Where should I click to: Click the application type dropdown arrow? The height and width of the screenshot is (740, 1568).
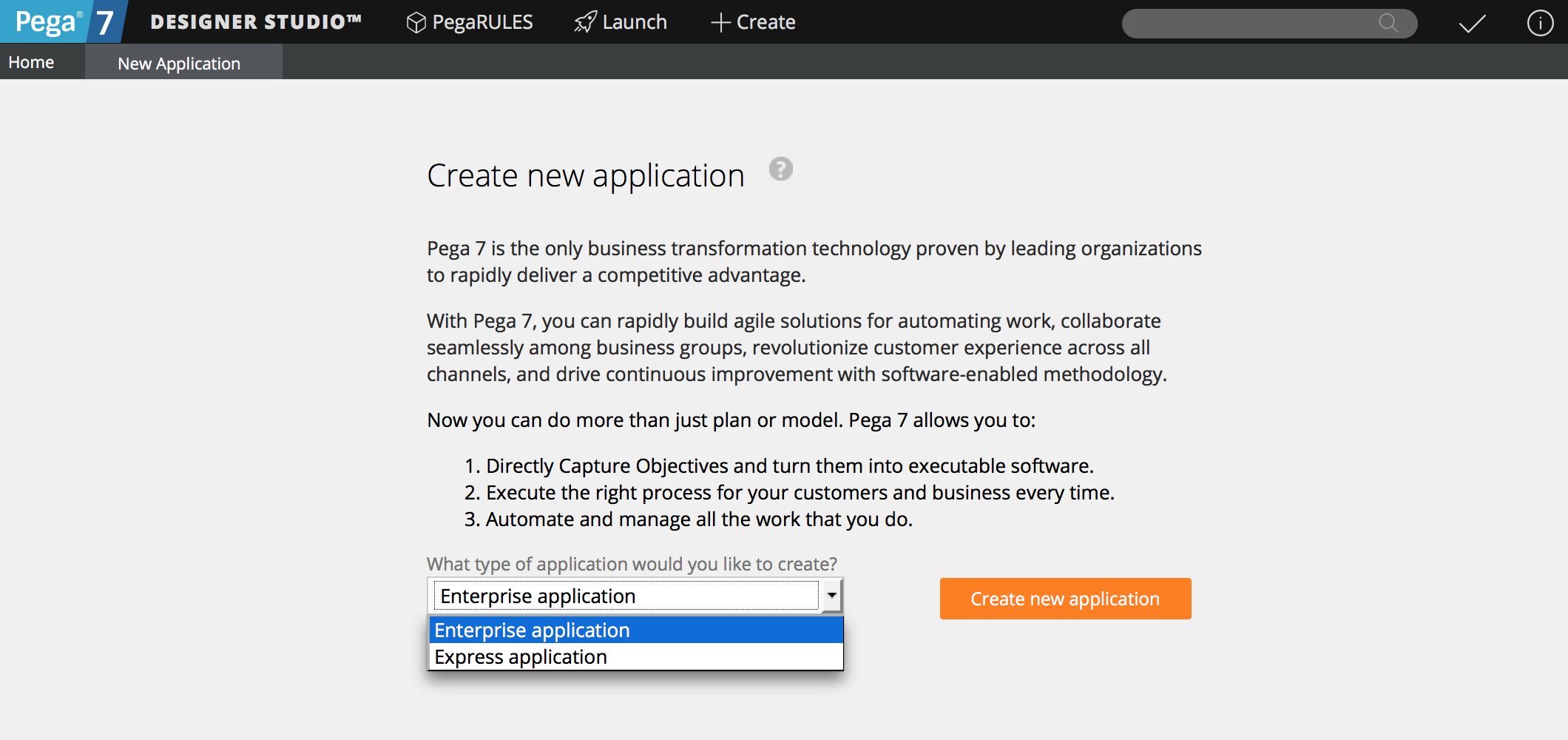coord(831,595)
